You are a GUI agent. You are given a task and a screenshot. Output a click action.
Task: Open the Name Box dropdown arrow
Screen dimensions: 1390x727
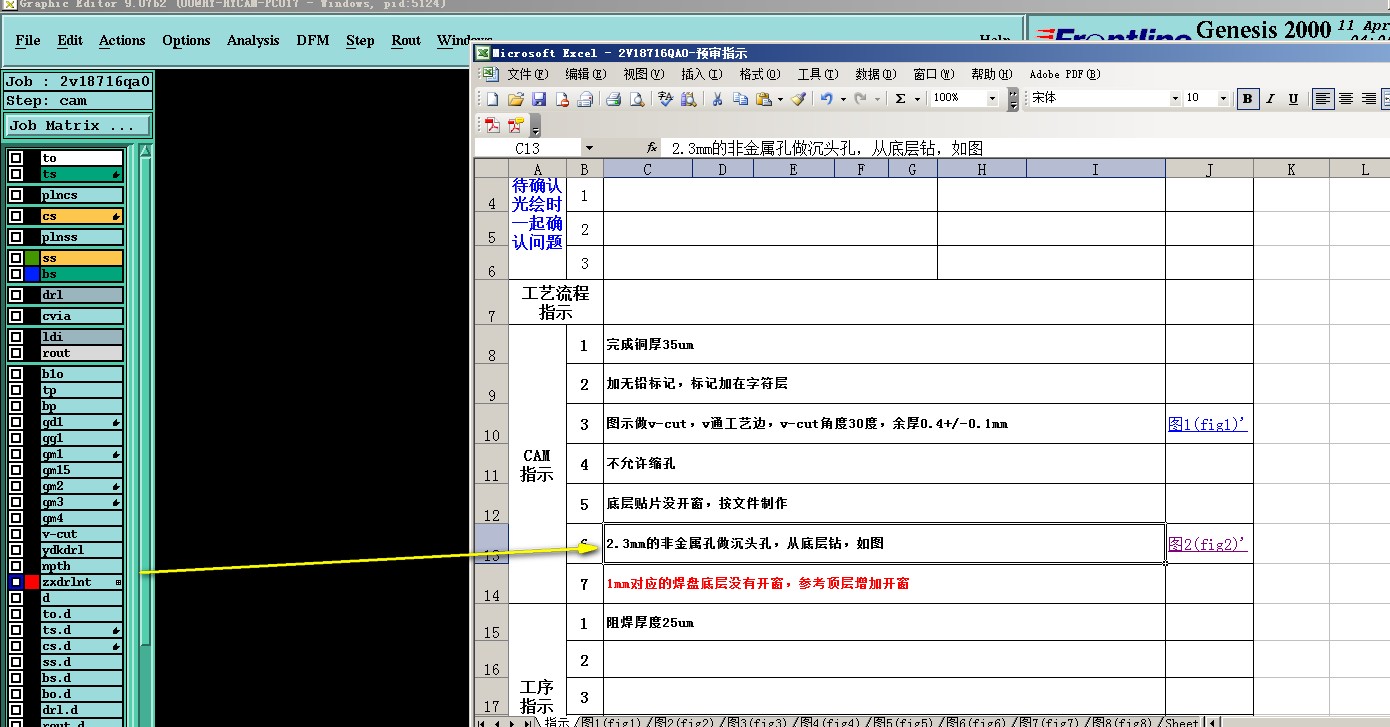pyautogui.click(x=588, y=148)
